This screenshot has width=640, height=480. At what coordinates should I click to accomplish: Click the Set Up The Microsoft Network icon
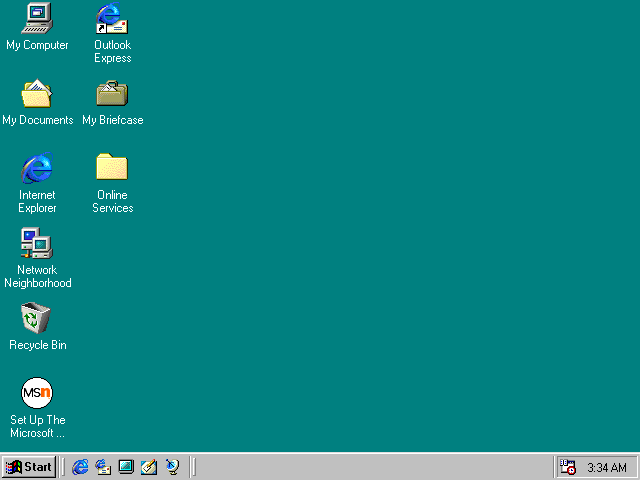pos(37,393)
